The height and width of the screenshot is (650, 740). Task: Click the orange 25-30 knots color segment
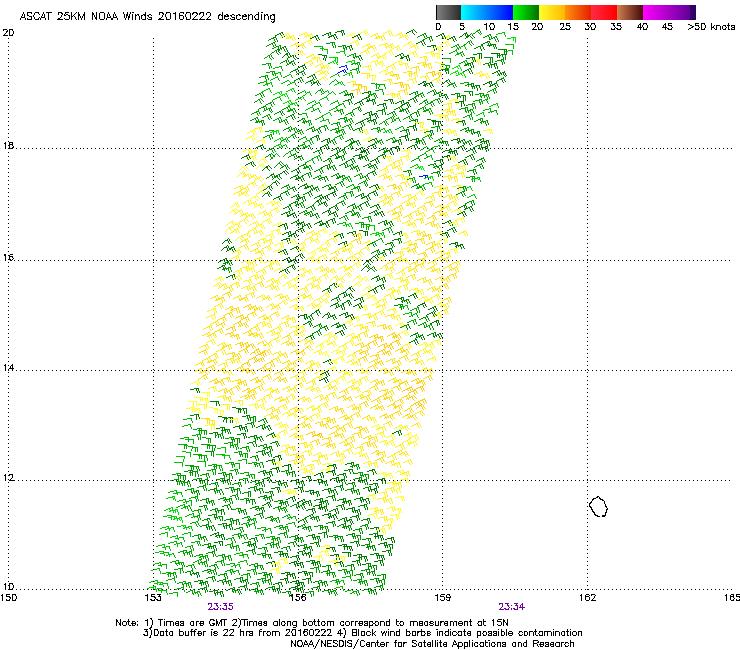pos(578,12)
